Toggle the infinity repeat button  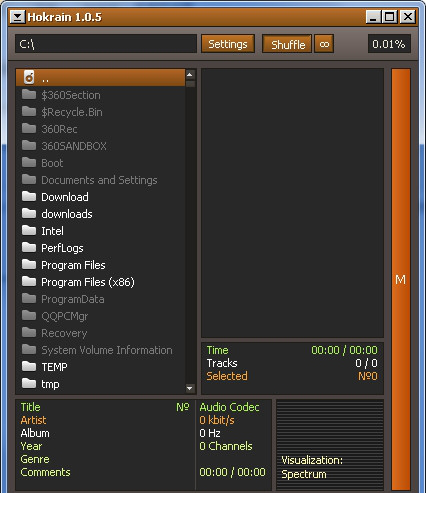tap(324, 44)
